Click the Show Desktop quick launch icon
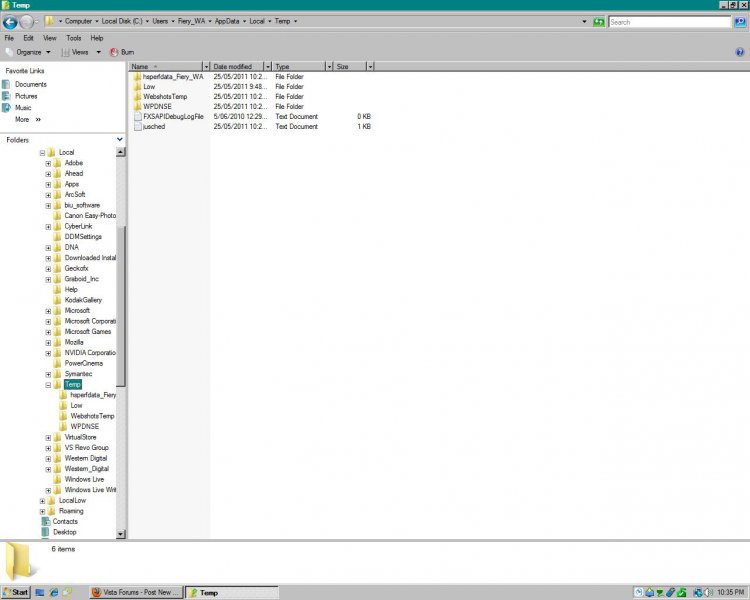Image resolution: width=750 pixels, height=600 pixels. pyautogui.click(x=40, y=592)
